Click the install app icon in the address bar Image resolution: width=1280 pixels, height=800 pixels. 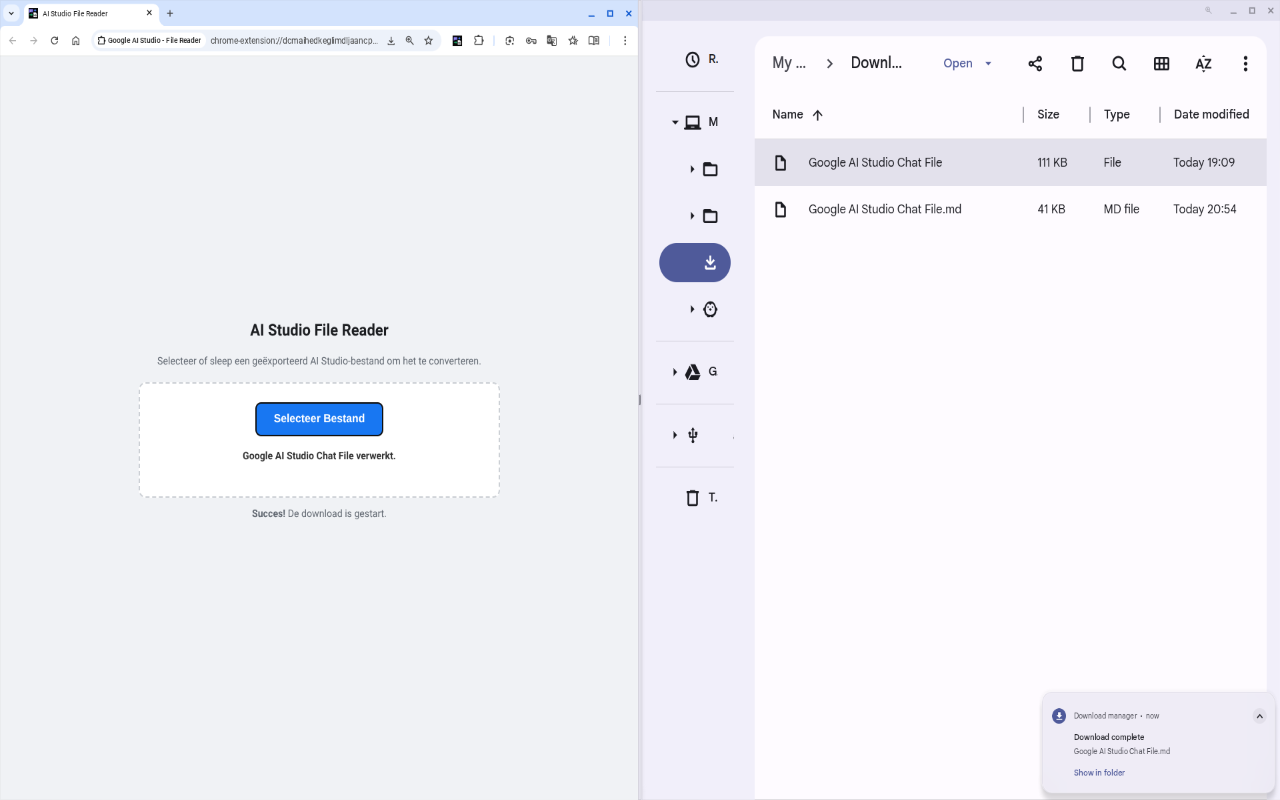point(391,41)
